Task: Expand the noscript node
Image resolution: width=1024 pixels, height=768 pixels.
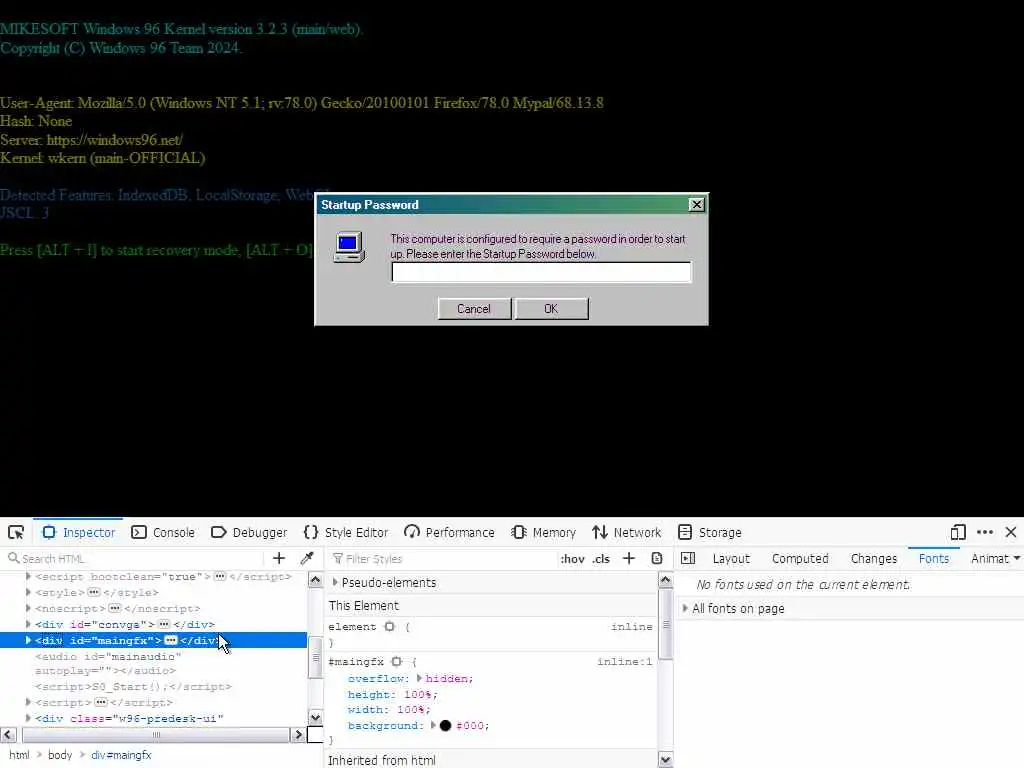Action: coord(28,608)
